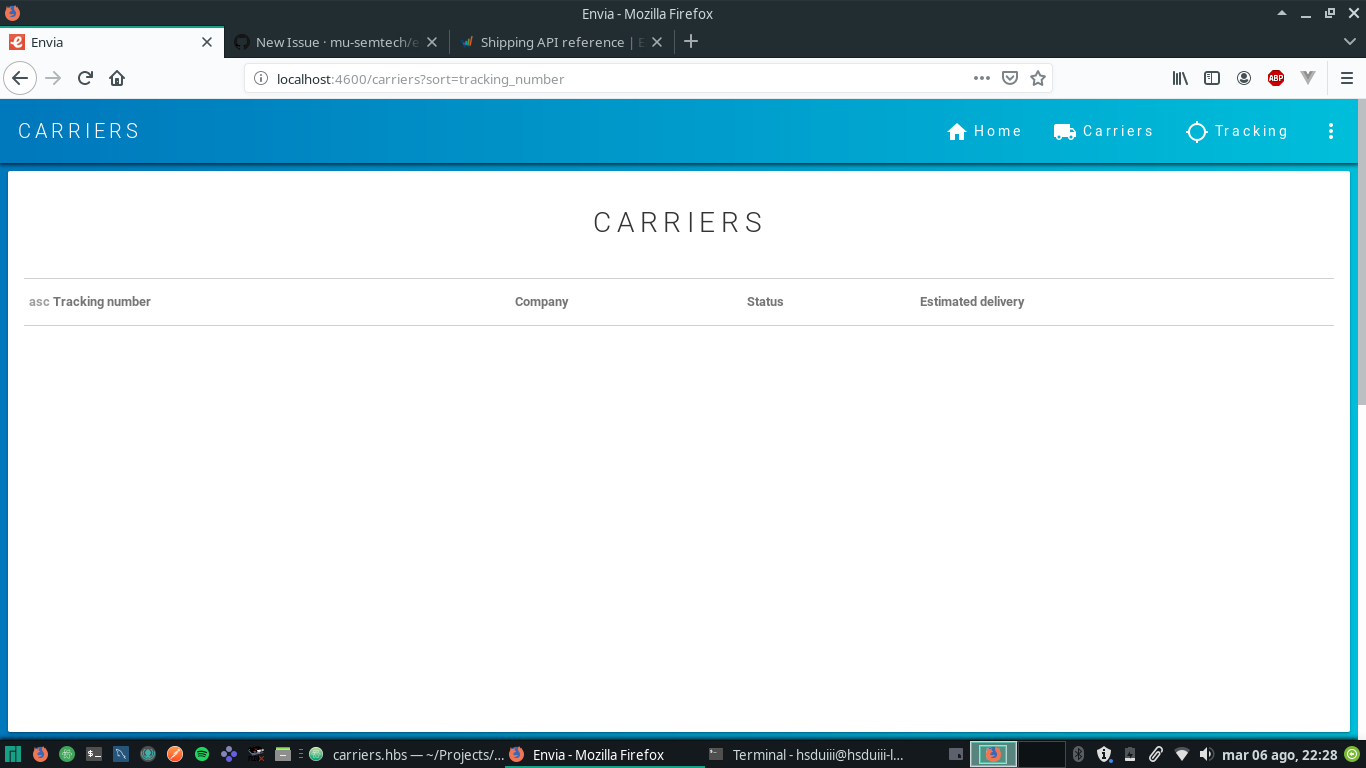Click the Home house icon in navbar

[x=957, y=131]
